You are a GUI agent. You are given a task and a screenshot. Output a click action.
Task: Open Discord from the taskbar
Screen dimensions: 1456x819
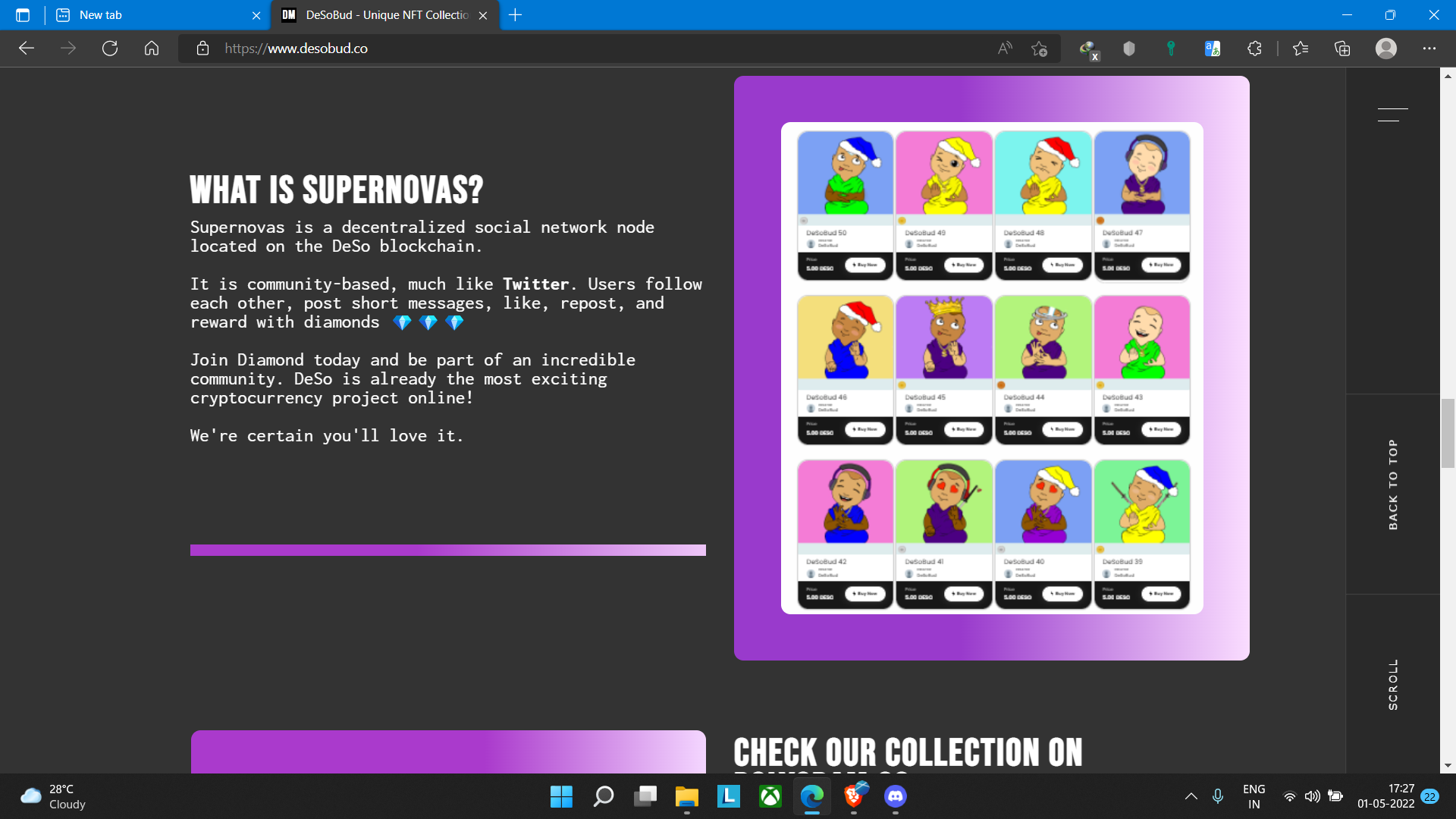[x=895, y=796]
